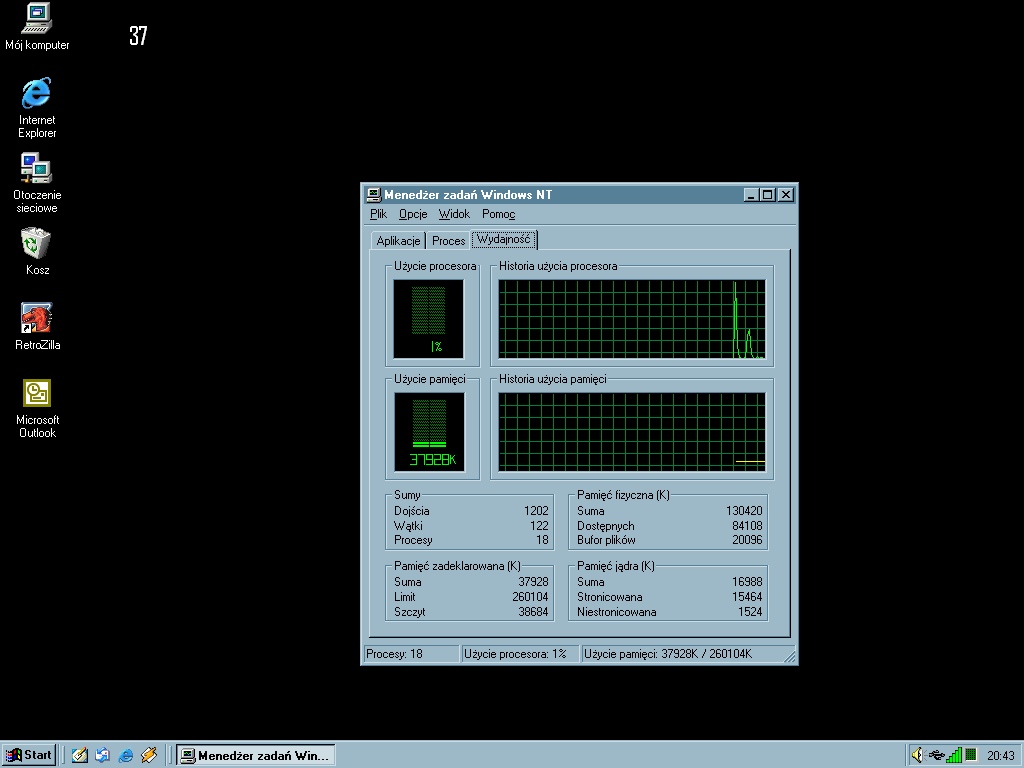This screenshot has height=768, width=1024.
Task: Select the Otoczenie sieciowe desktop icon
Action: click(37, 184)
